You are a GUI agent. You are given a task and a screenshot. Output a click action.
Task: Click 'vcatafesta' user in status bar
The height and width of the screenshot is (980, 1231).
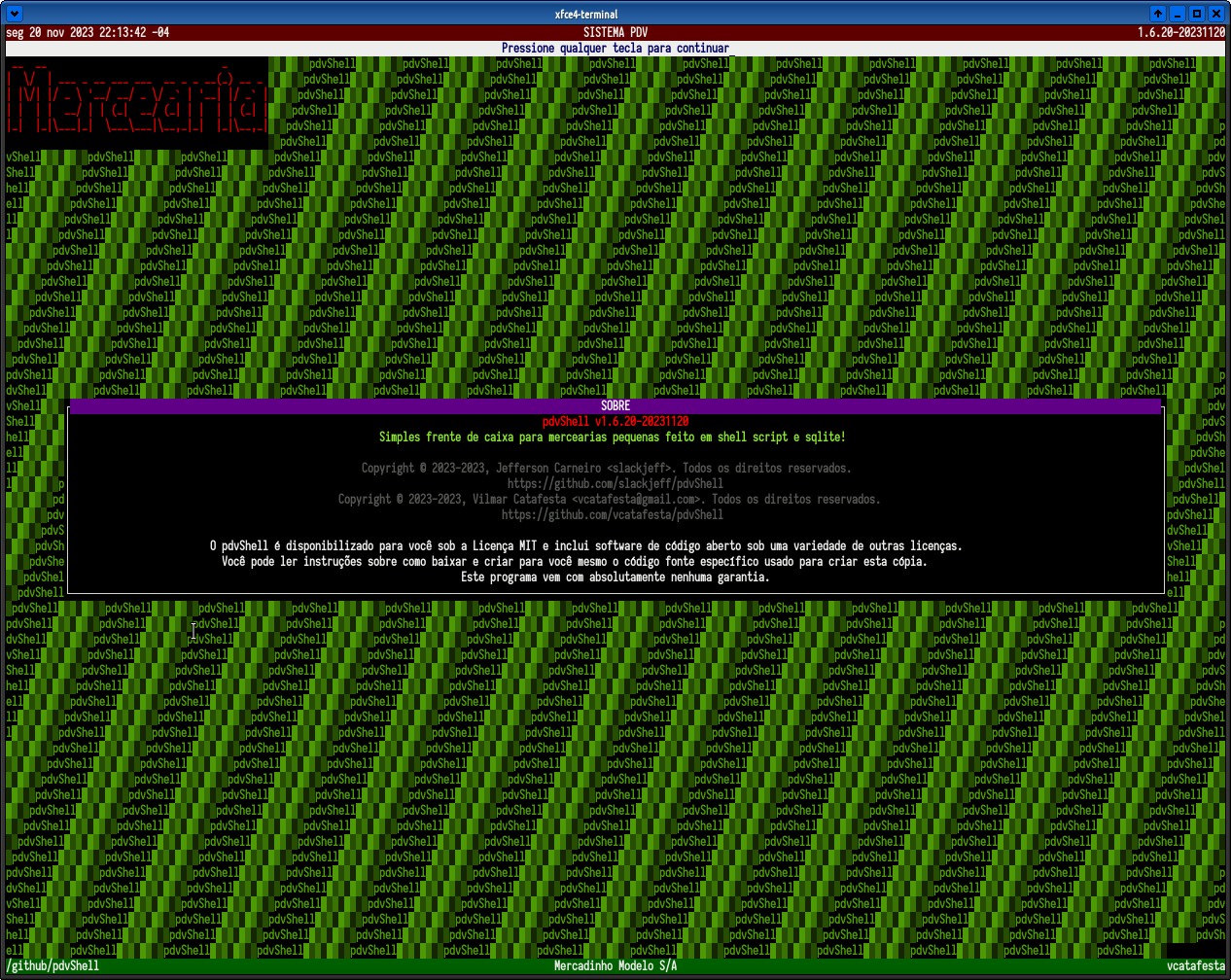pyautogui.click(x=1196, y=965)
